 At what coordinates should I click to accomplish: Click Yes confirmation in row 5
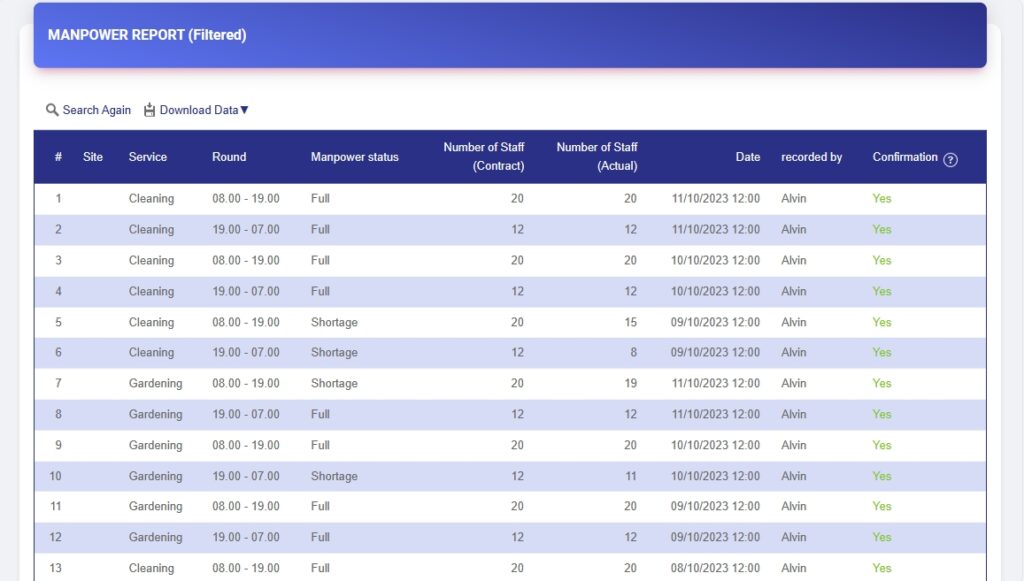pyautogui.click(x=882, y=322)
